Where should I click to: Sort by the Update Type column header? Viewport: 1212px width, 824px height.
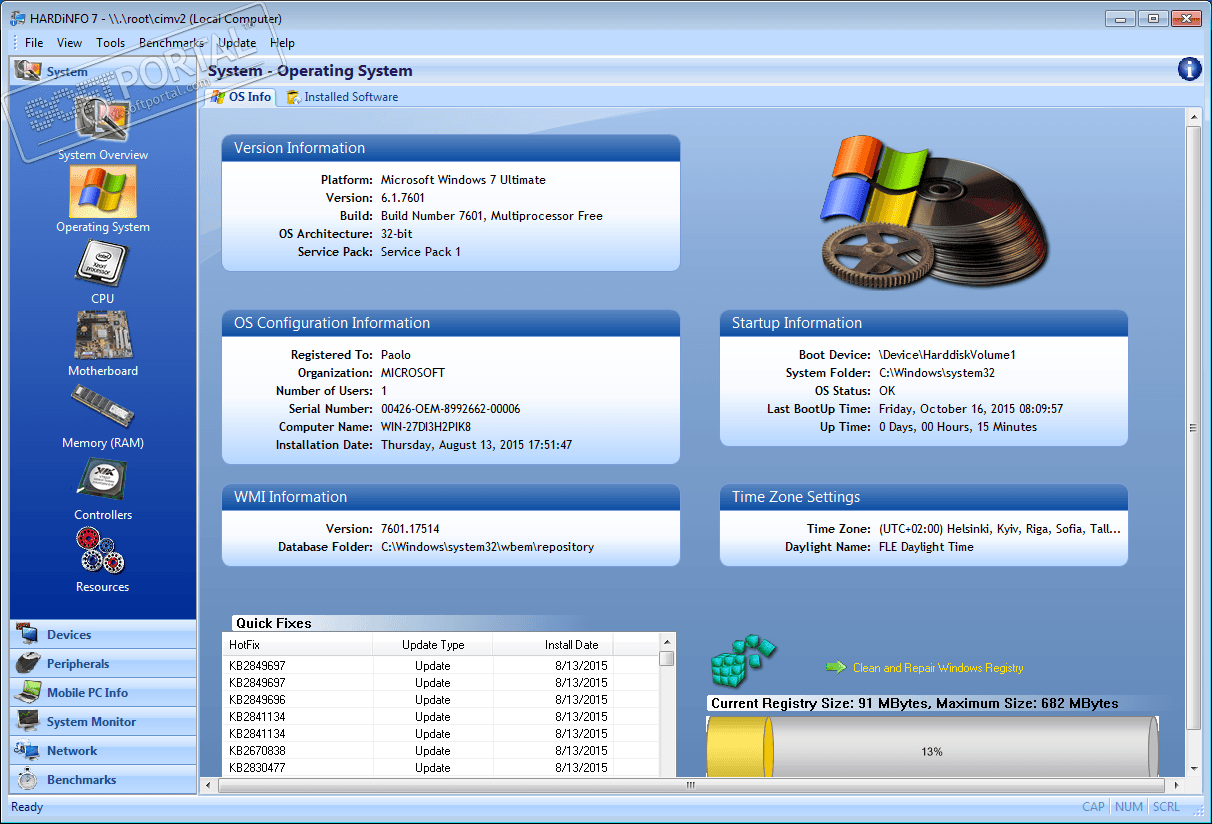coord(433,645)
